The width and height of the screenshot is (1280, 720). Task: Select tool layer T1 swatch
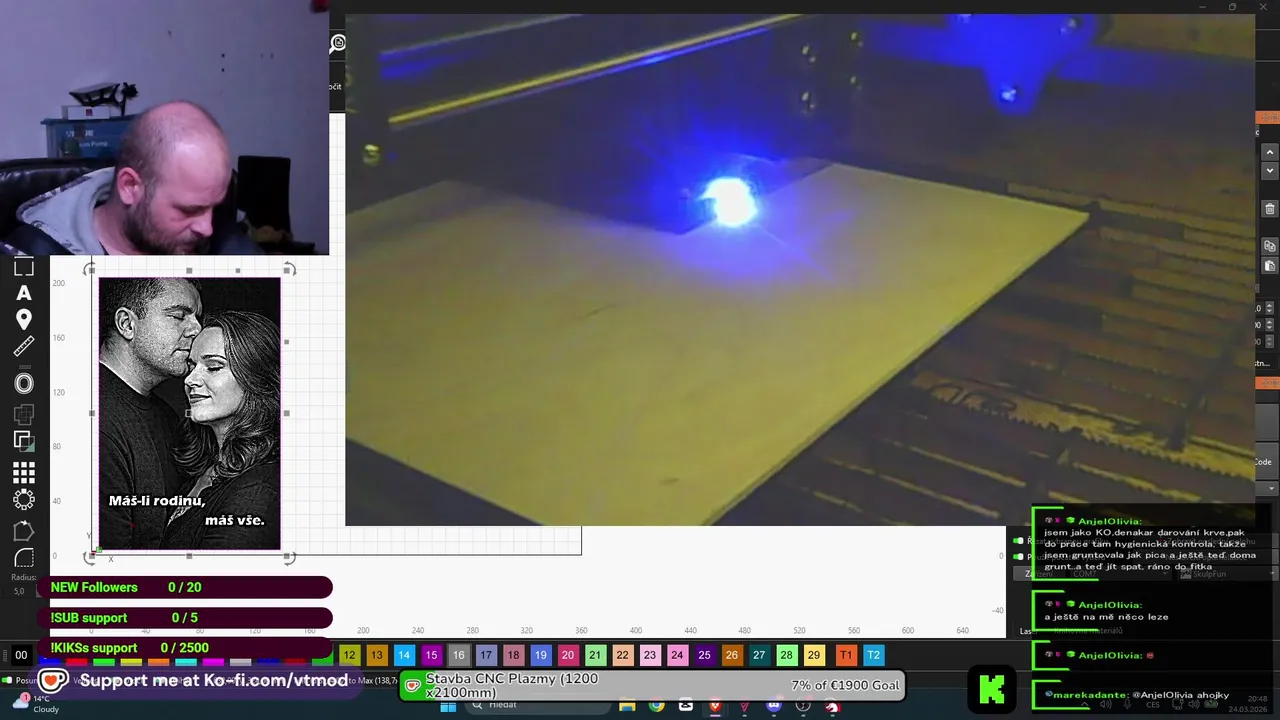point(846,655)
